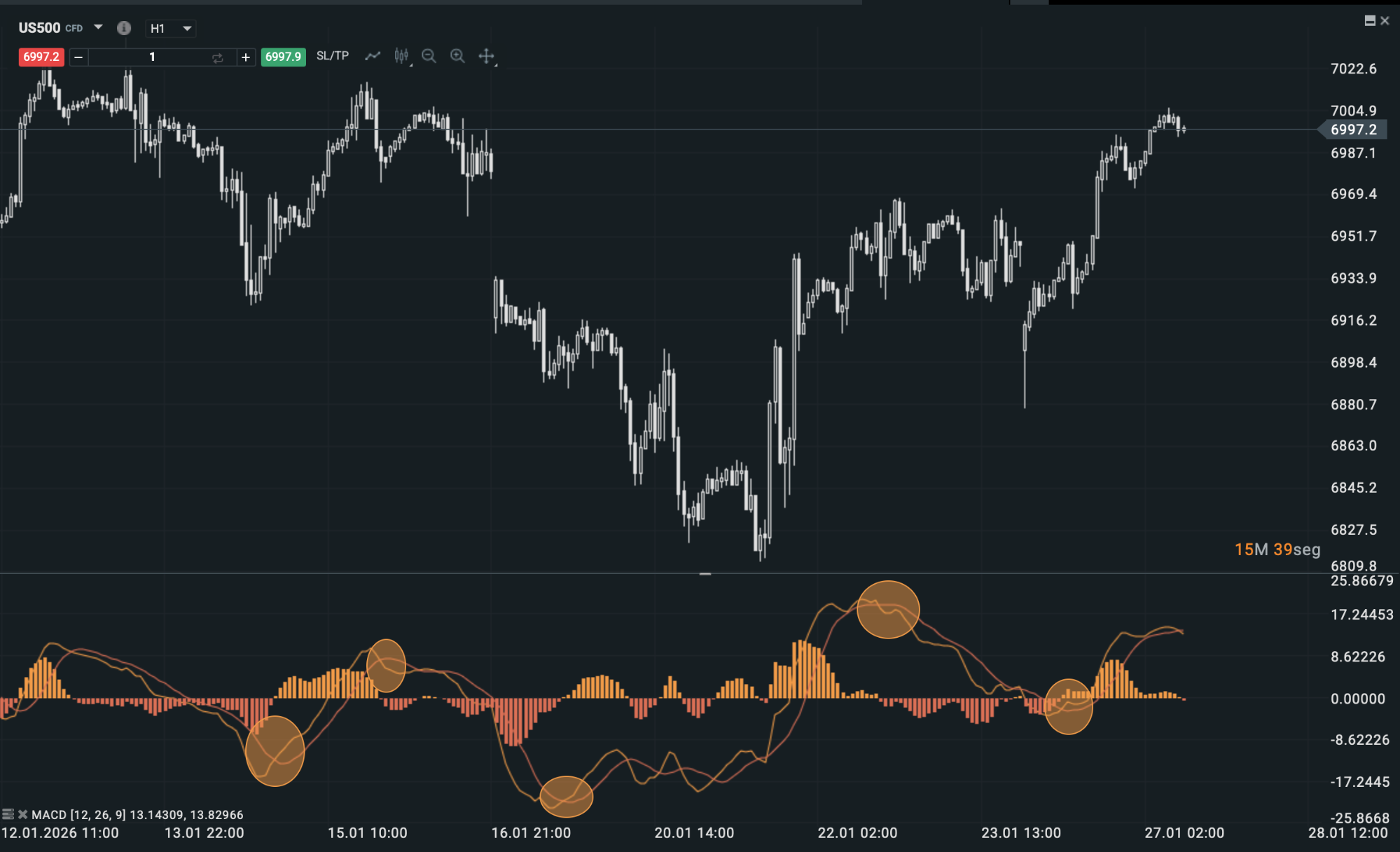Click the MACD [12, 26, 9] label
The image size is (1400, 852).
79,814
